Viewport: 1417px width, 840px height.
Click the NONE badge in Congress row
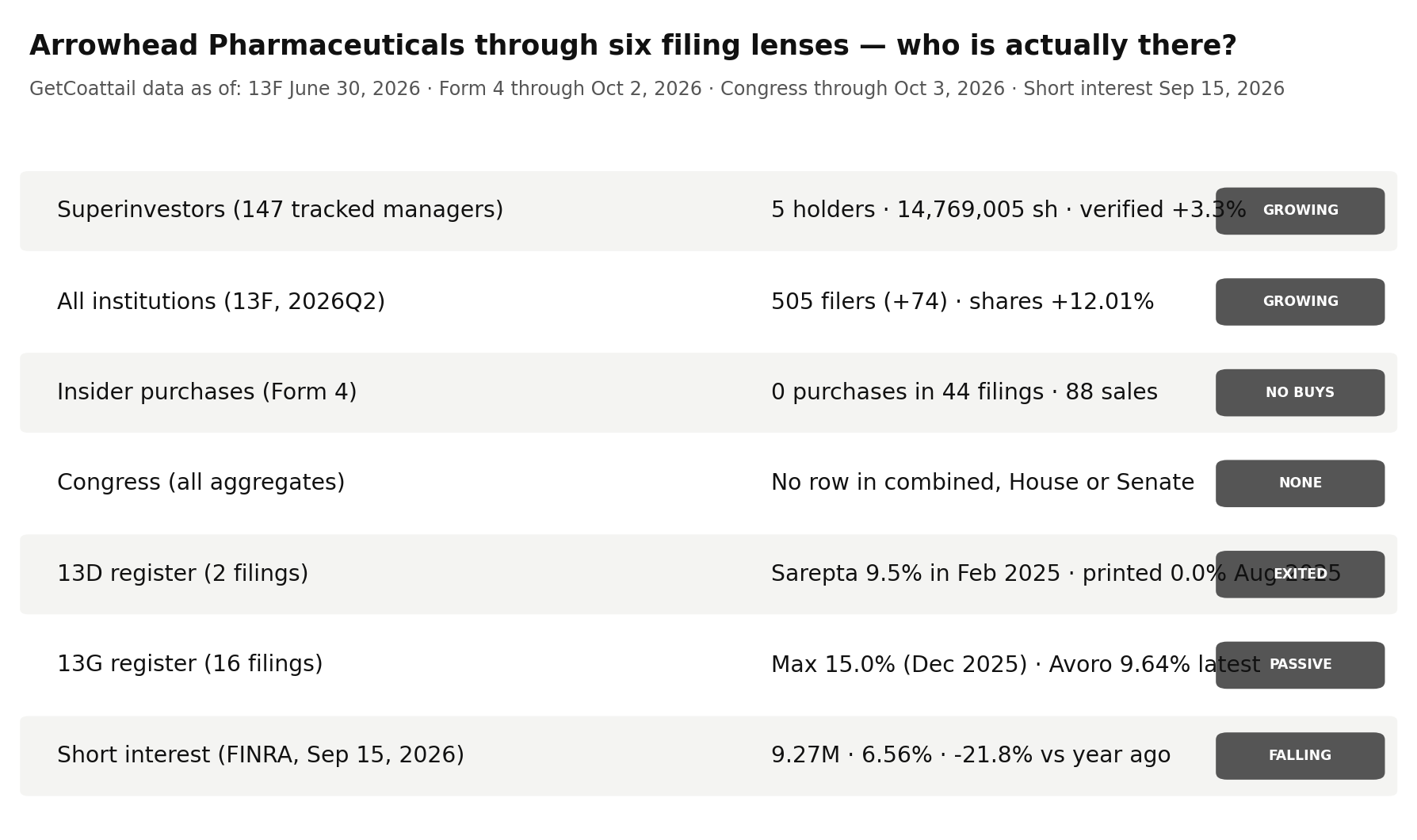point(1300,483)
